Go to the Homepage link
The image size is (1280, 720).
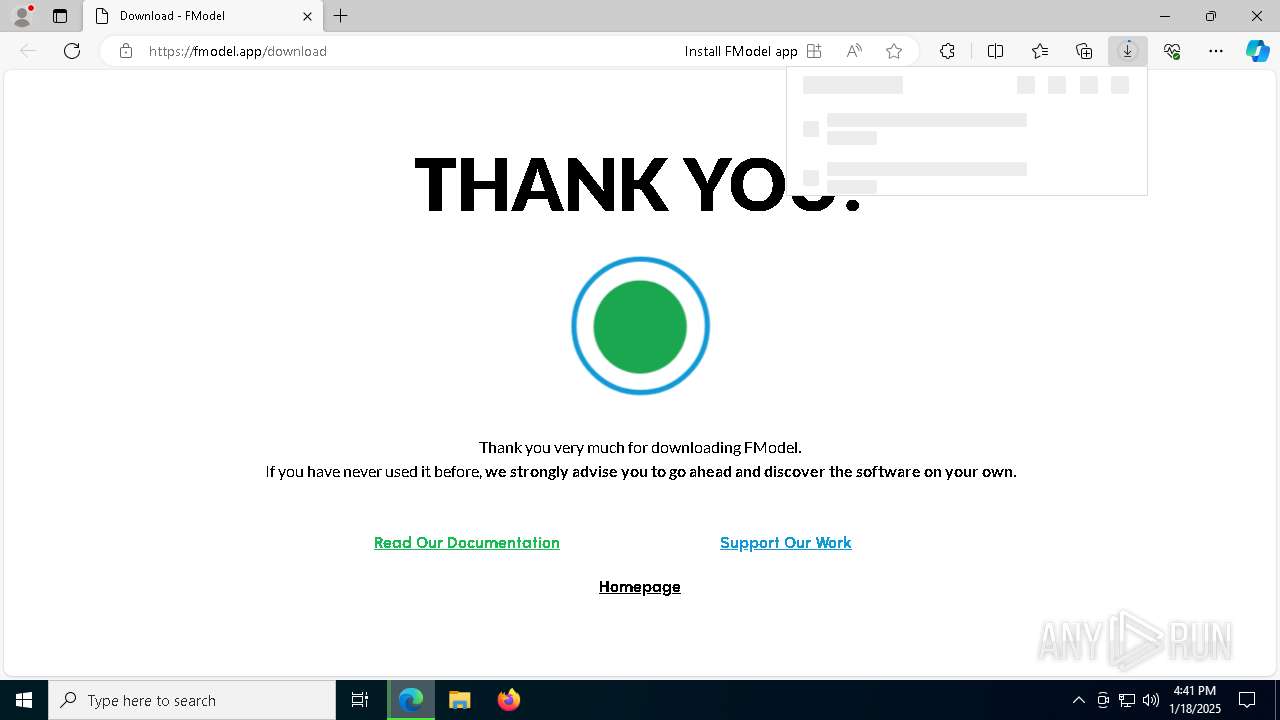640,587
